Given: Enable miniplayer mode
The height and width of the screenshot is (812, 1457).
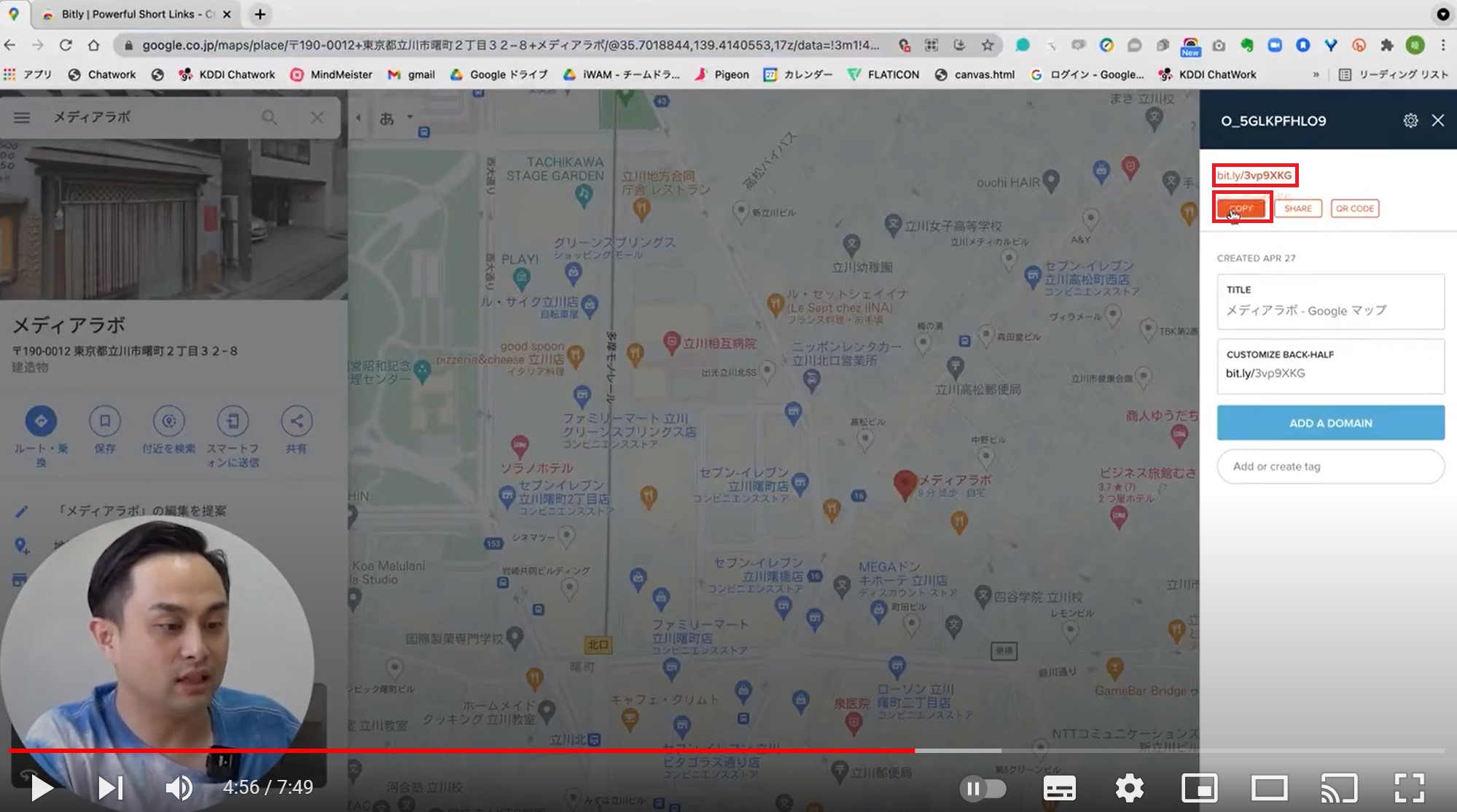Looking at the screenshot, I should (x=1199, y=788).
